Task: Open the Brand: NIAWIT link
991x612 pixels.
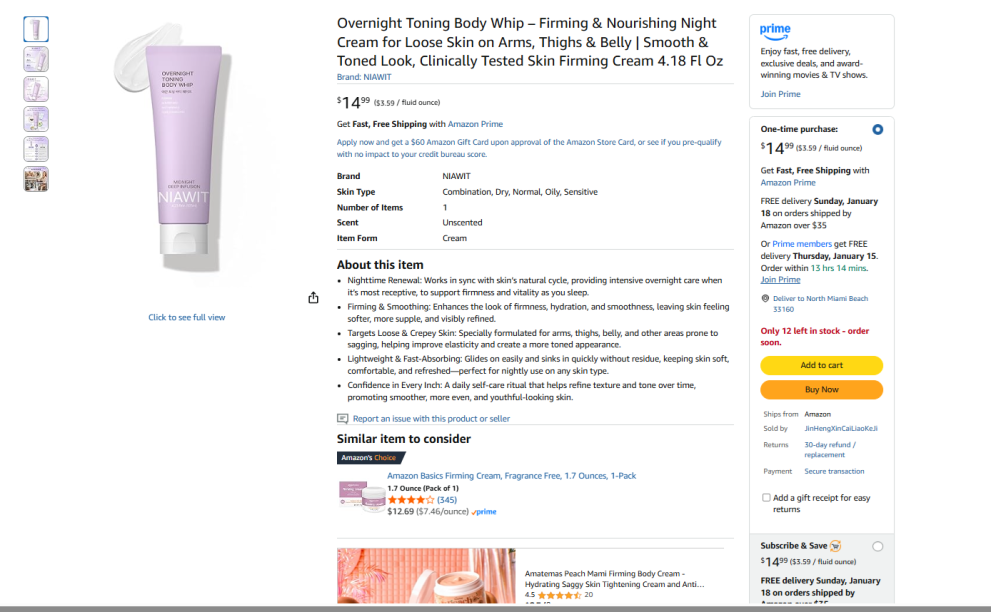Action: click(363, 77)
